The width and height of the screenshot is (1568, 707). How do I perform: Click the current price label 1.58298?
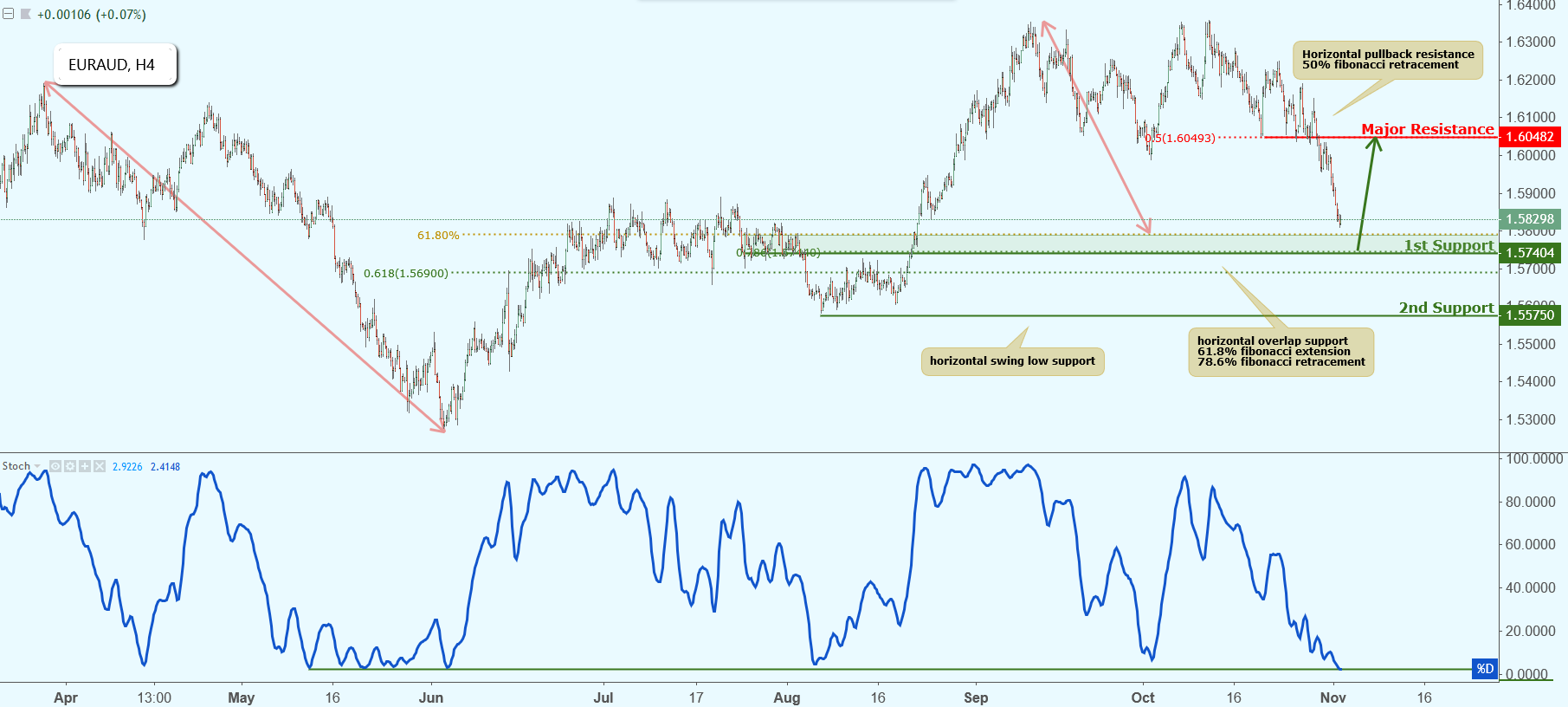pyautogui.click(x=1530, y=219)
